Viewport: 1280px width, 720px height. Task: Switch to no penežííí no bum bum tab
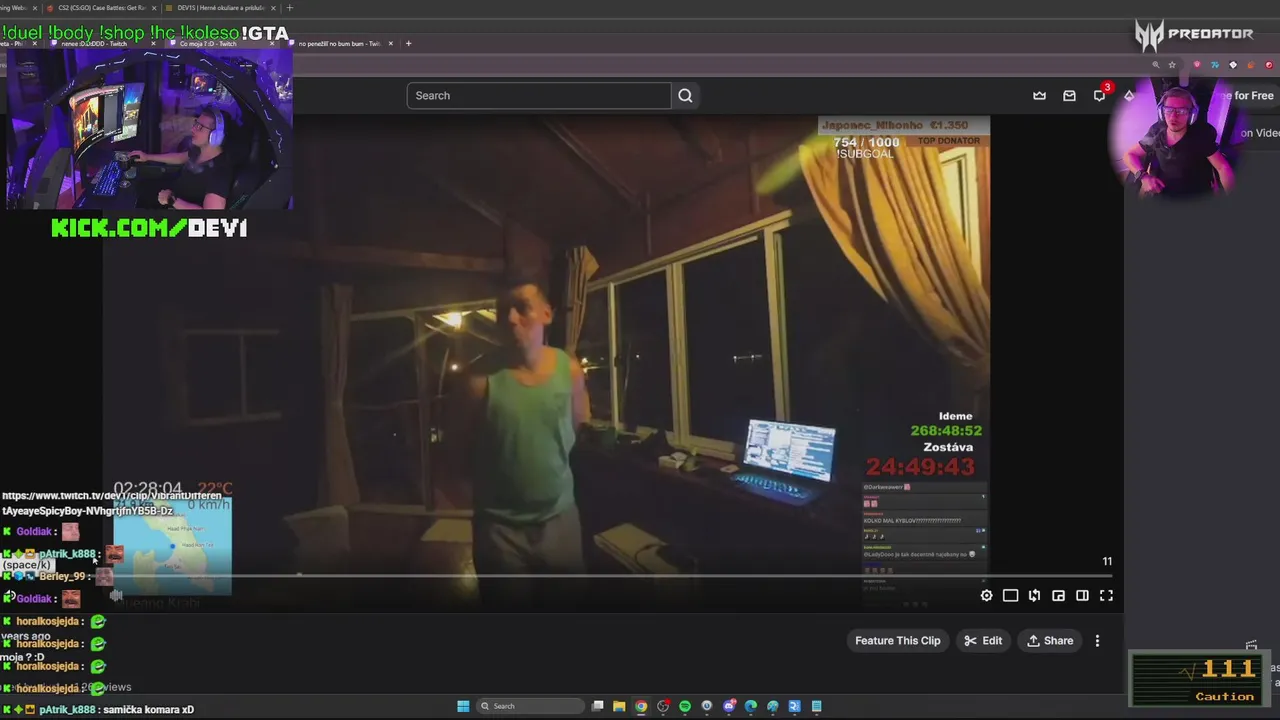coord(339,43)
